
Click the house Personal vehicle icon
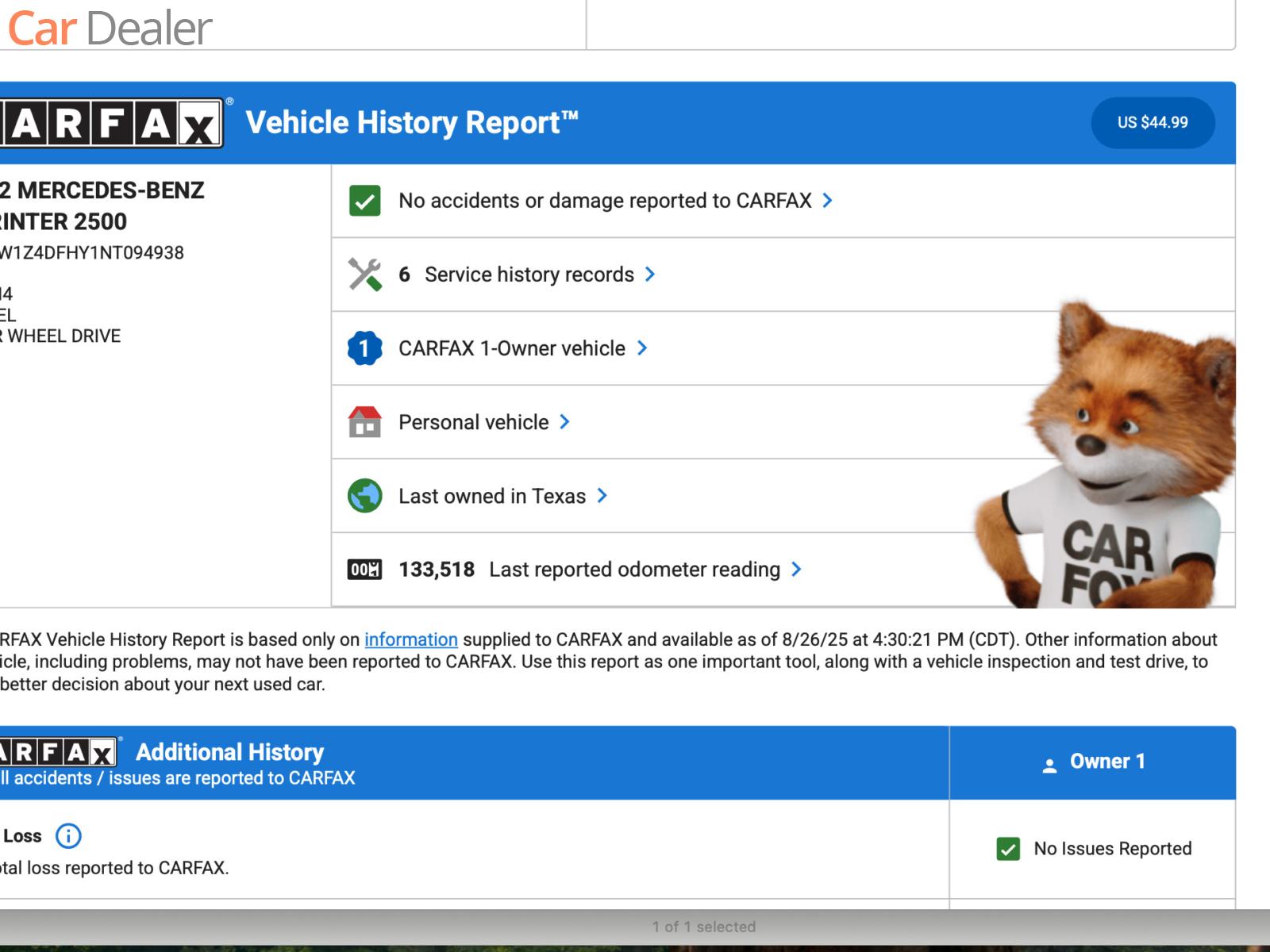click(364, 422)
